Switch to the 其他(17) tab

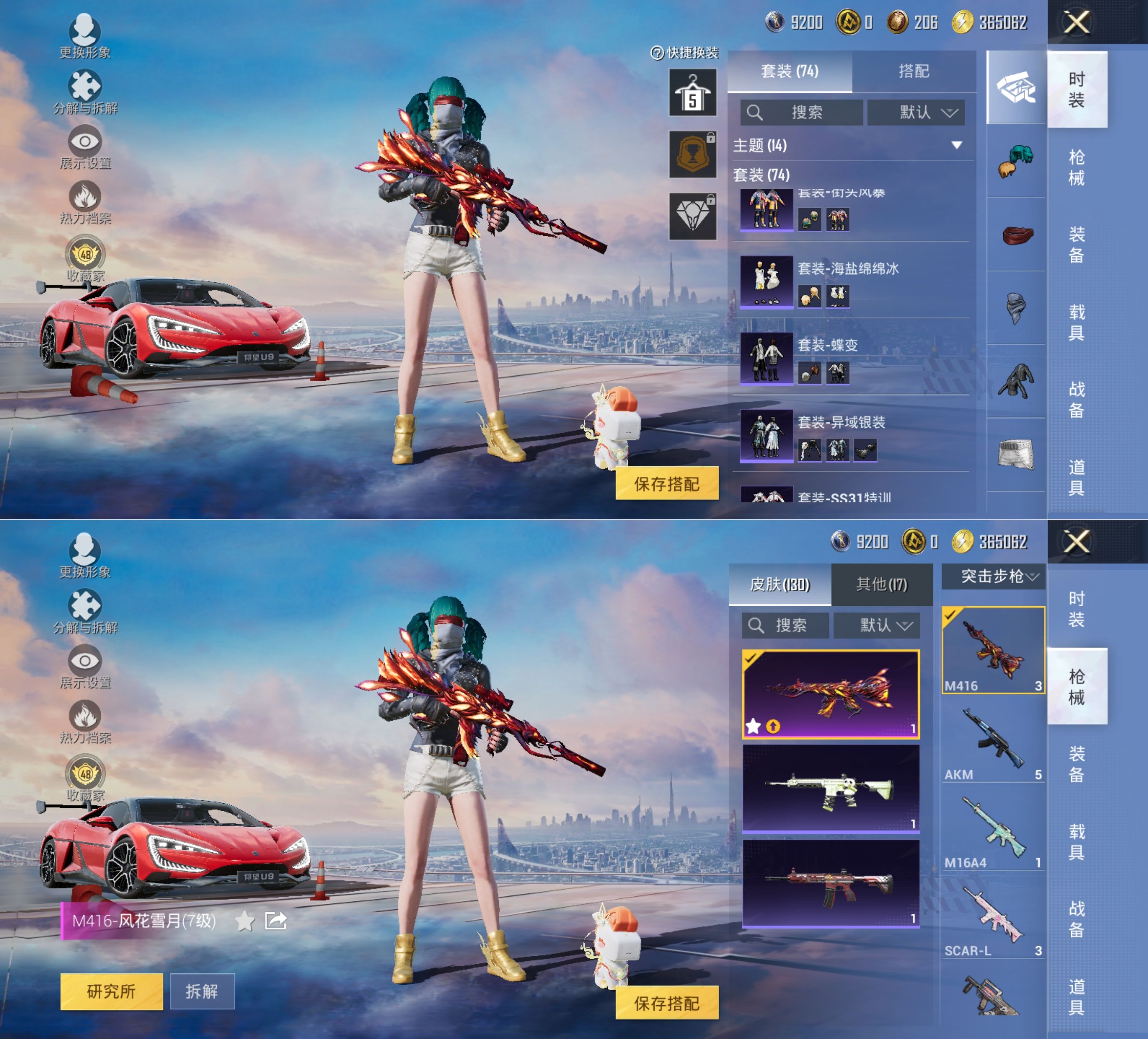pos(881,584)
